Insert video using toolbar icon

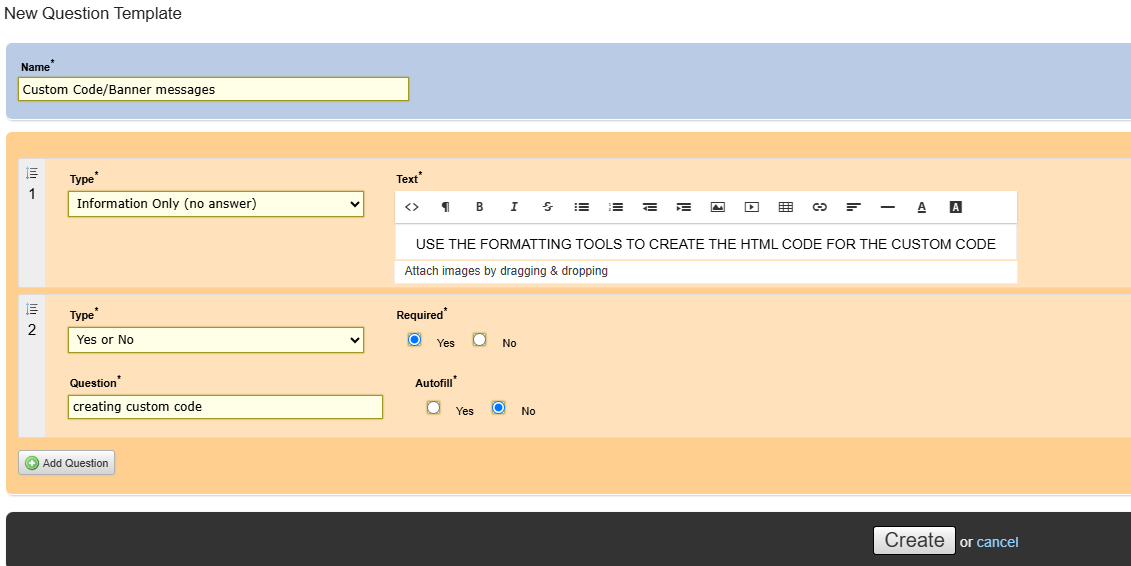pyautogui.click(x=751, y=207)
